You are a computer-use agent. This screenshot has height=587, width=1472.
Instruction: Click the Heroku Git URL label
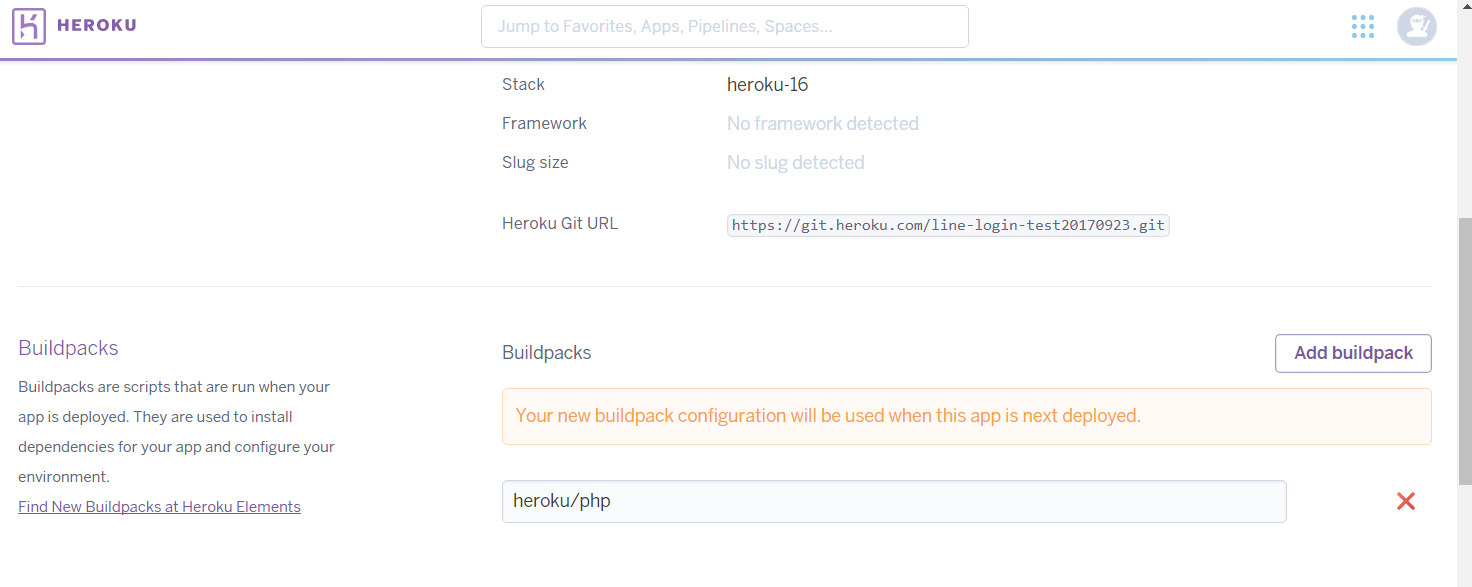(x=560, y=223)
